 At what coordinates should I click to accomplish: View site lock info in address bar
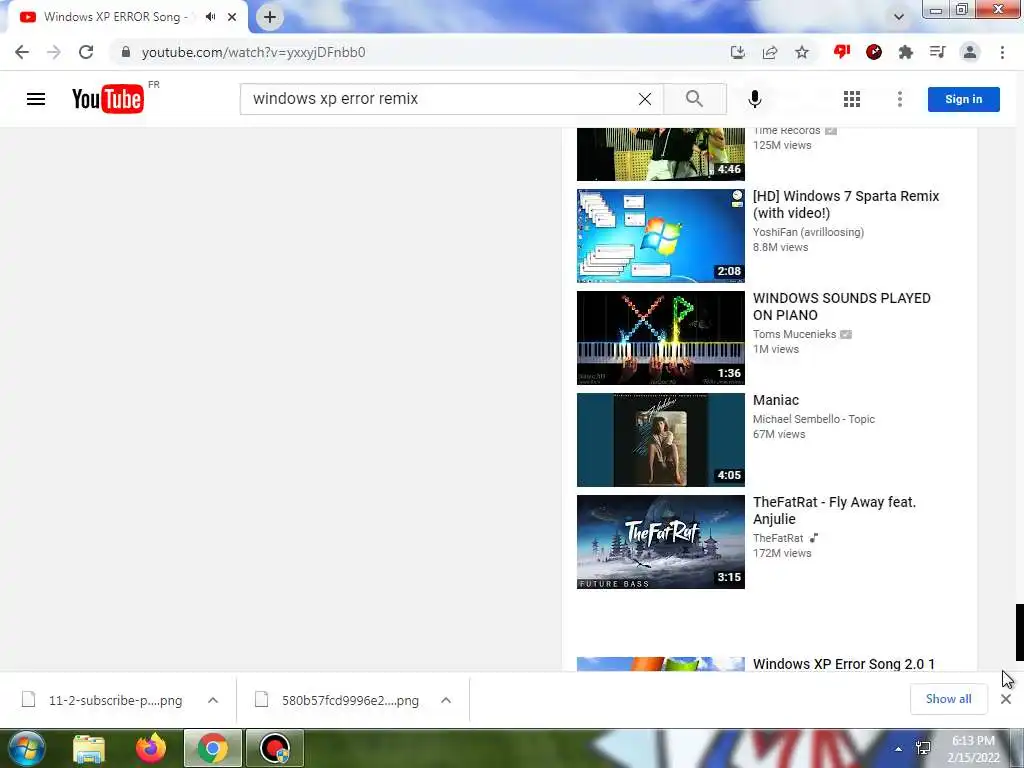(126, 52)
